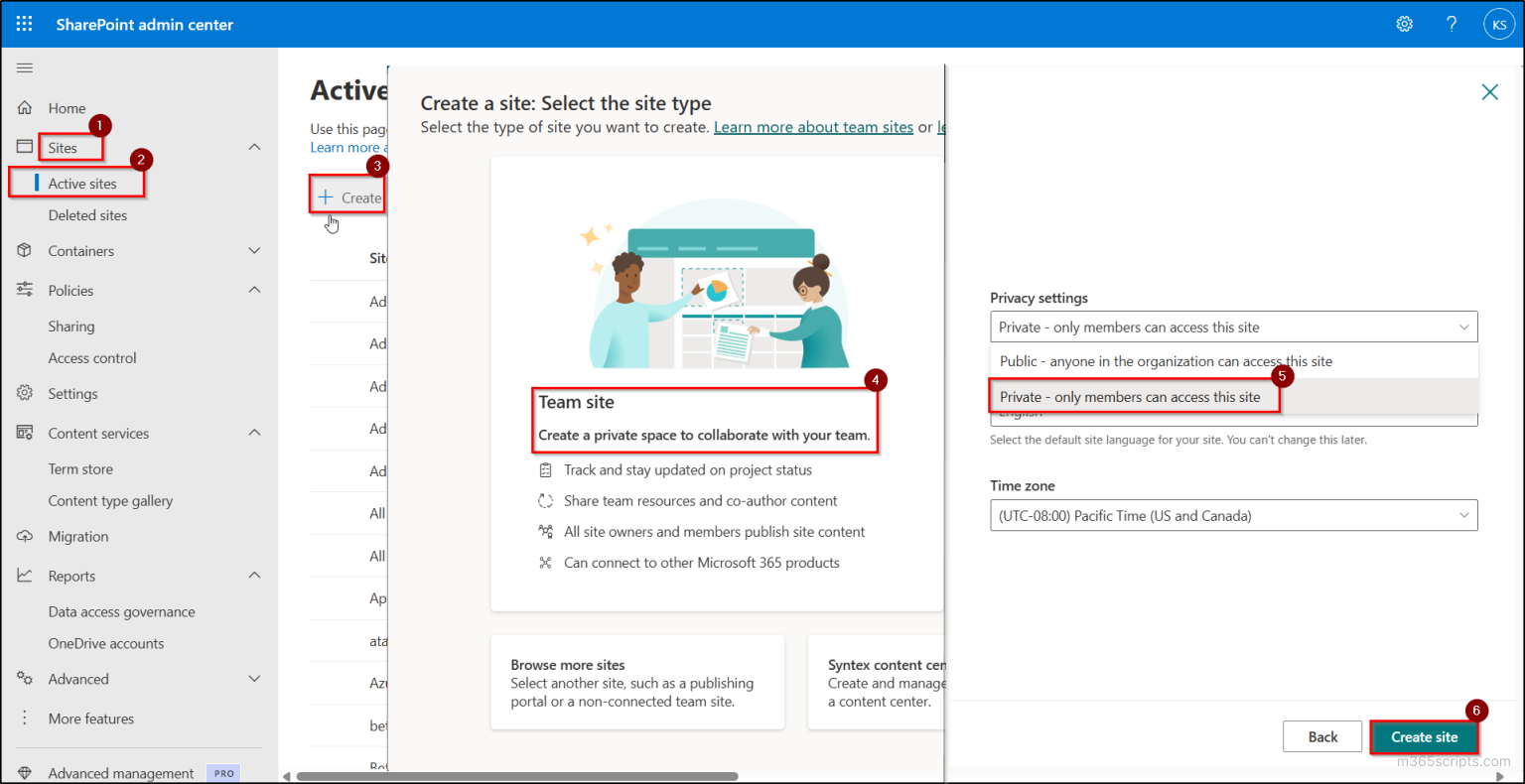The height and width of the screenshot is (784, 1525).
Task: Select Home in the left navigation
Action: pos(67,108)
